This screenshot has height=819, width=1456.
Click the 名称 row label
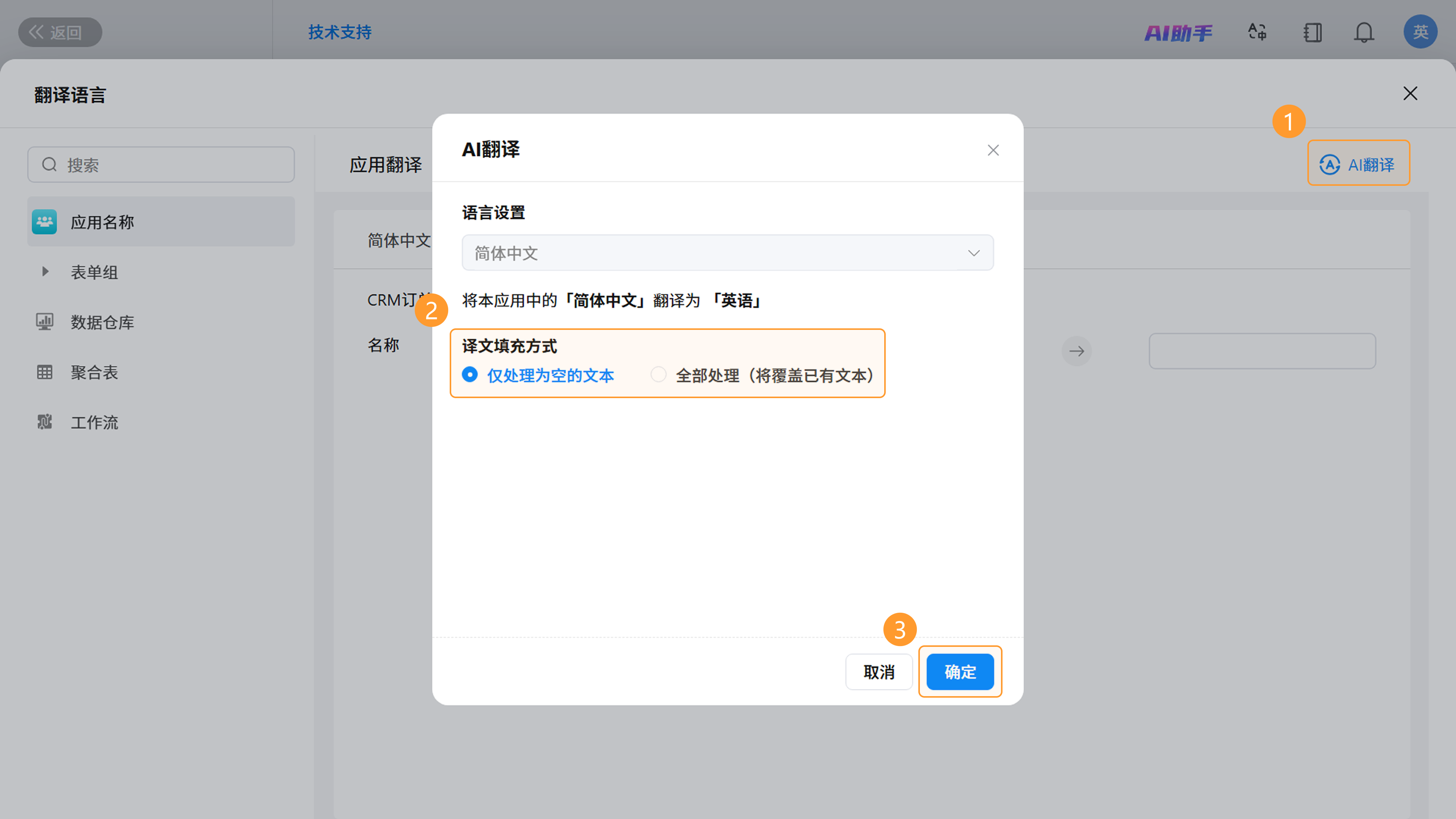point(383,345)
